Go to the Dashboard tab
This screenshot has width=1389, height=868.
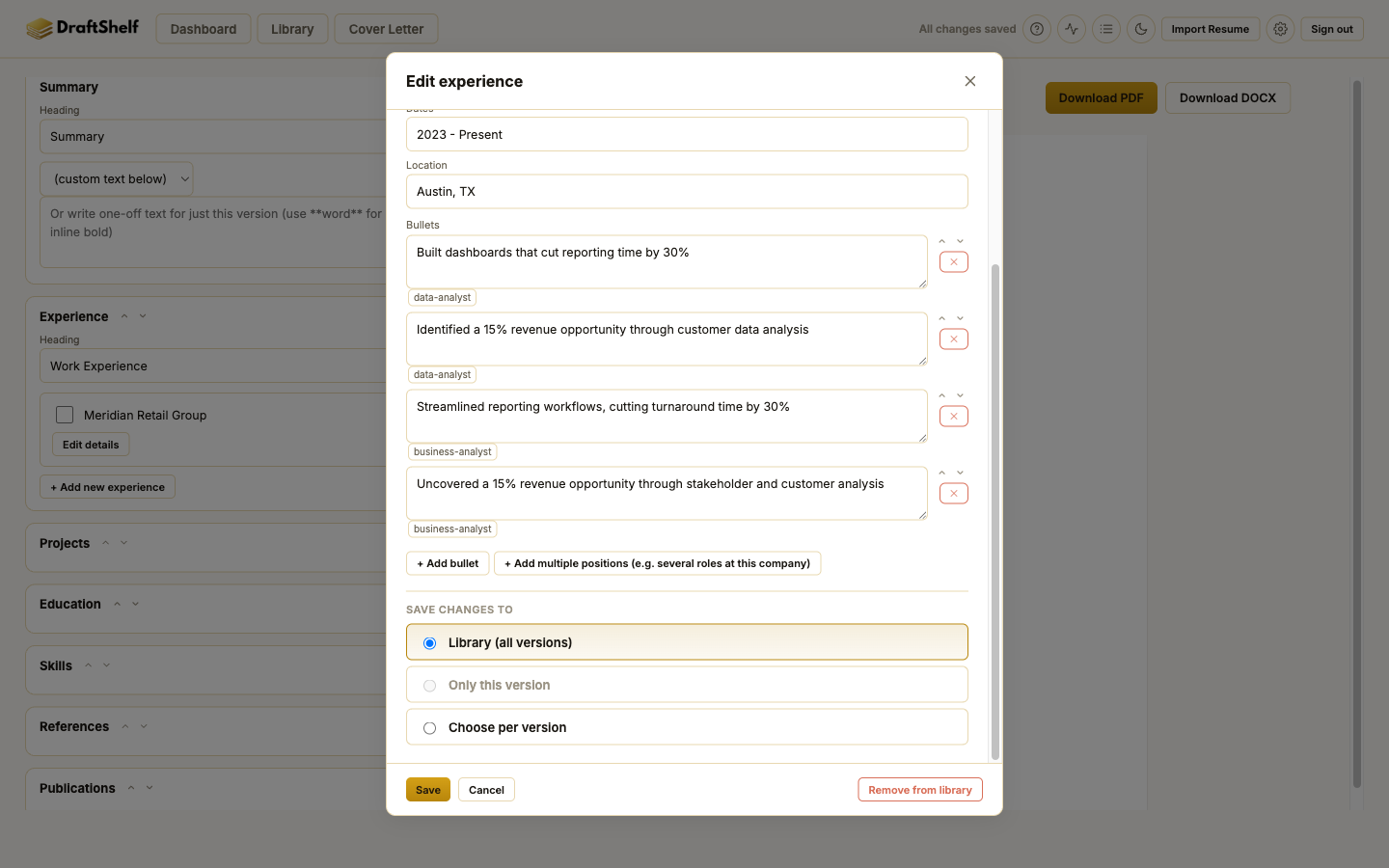click(x=204, y=29)
